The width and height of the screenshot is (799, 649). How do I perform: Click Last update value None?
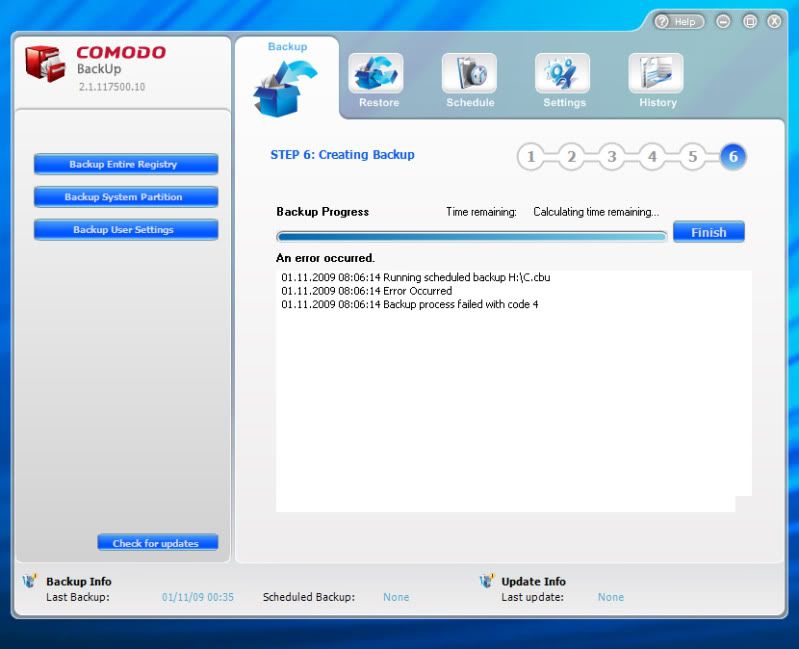[x=610, y=597]
